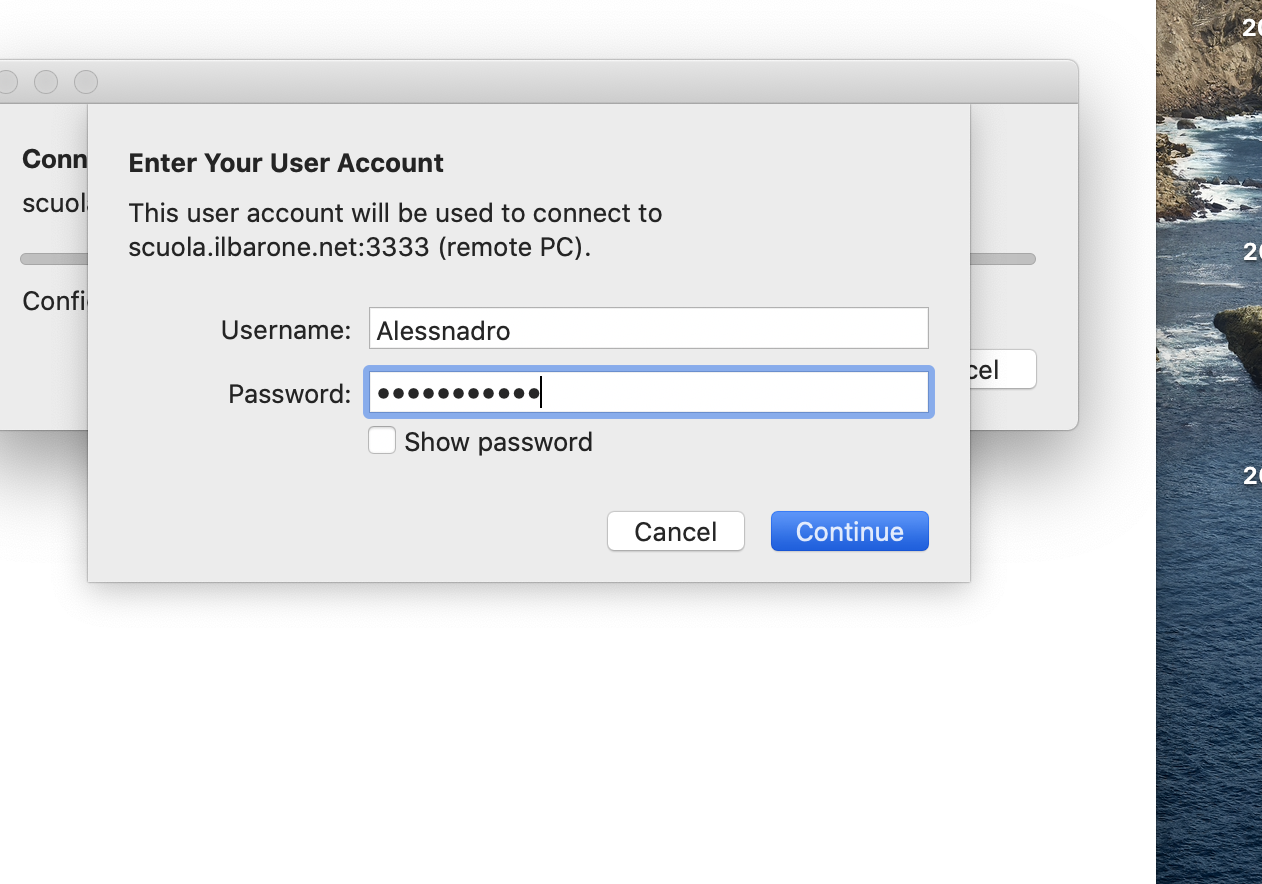
Task: Click the "Enter Your User Account" heading
Action: [x=286, y=163]
